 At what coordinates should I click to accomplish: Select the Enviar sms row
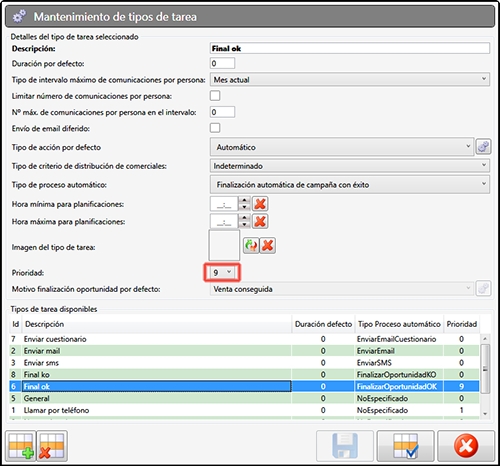click(x=244, y=363)
